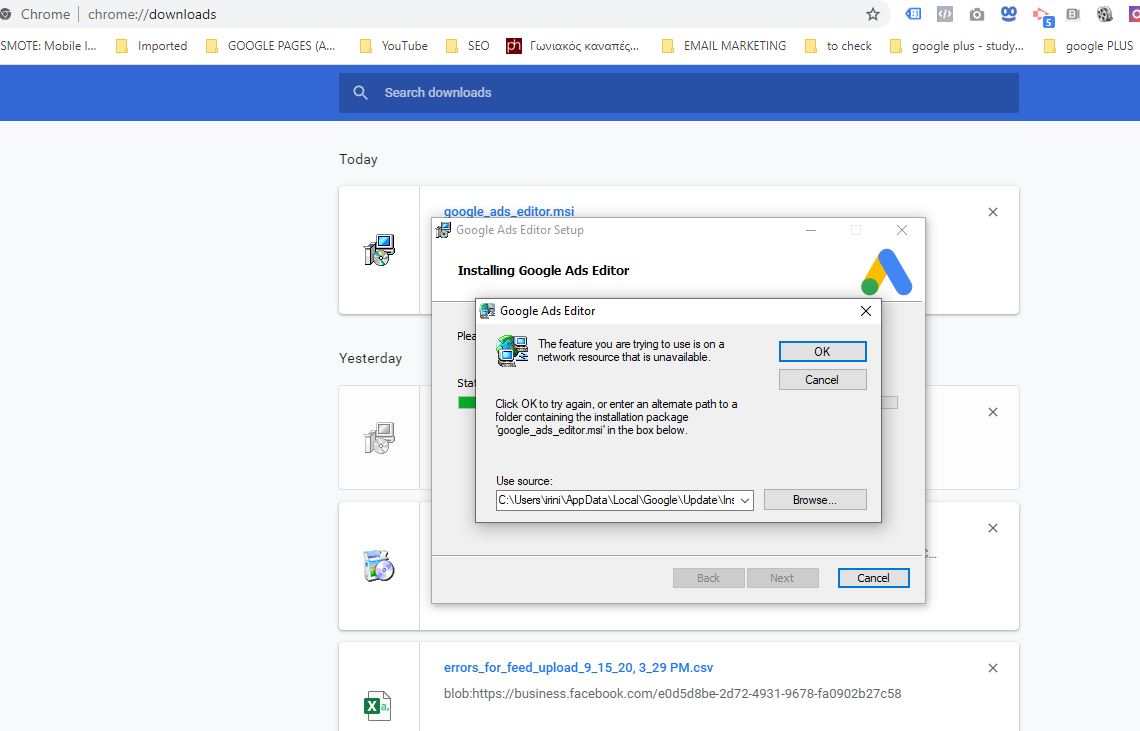Open the YouTube bookmarks folder
Screen dimensions: 1140x731
[393, 46]
